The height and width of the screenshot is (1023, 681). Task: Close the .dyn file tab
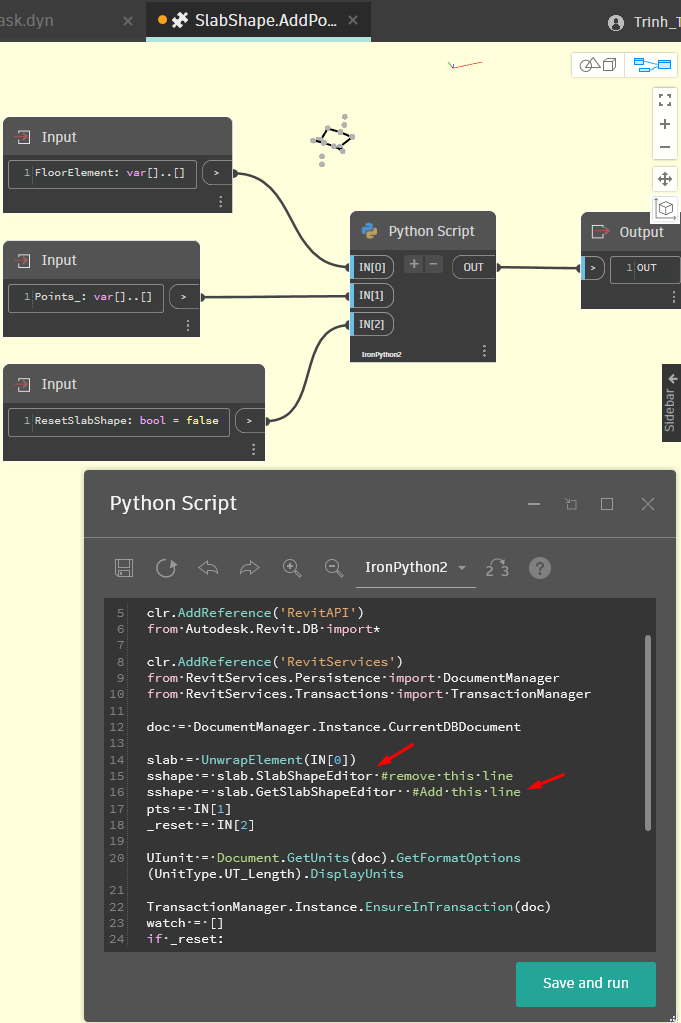[x=128, y=21]
